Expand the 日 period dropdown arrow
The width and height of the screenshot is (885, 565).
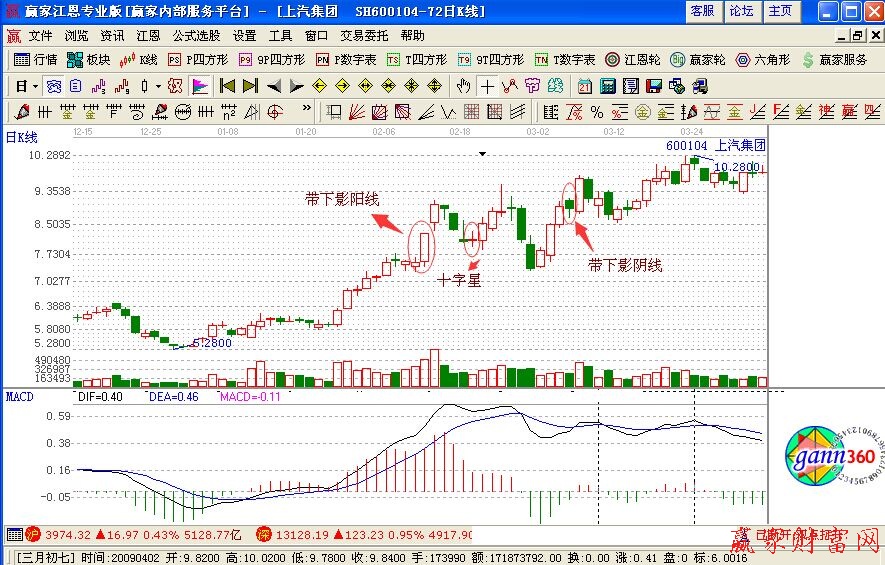(35, 86)
